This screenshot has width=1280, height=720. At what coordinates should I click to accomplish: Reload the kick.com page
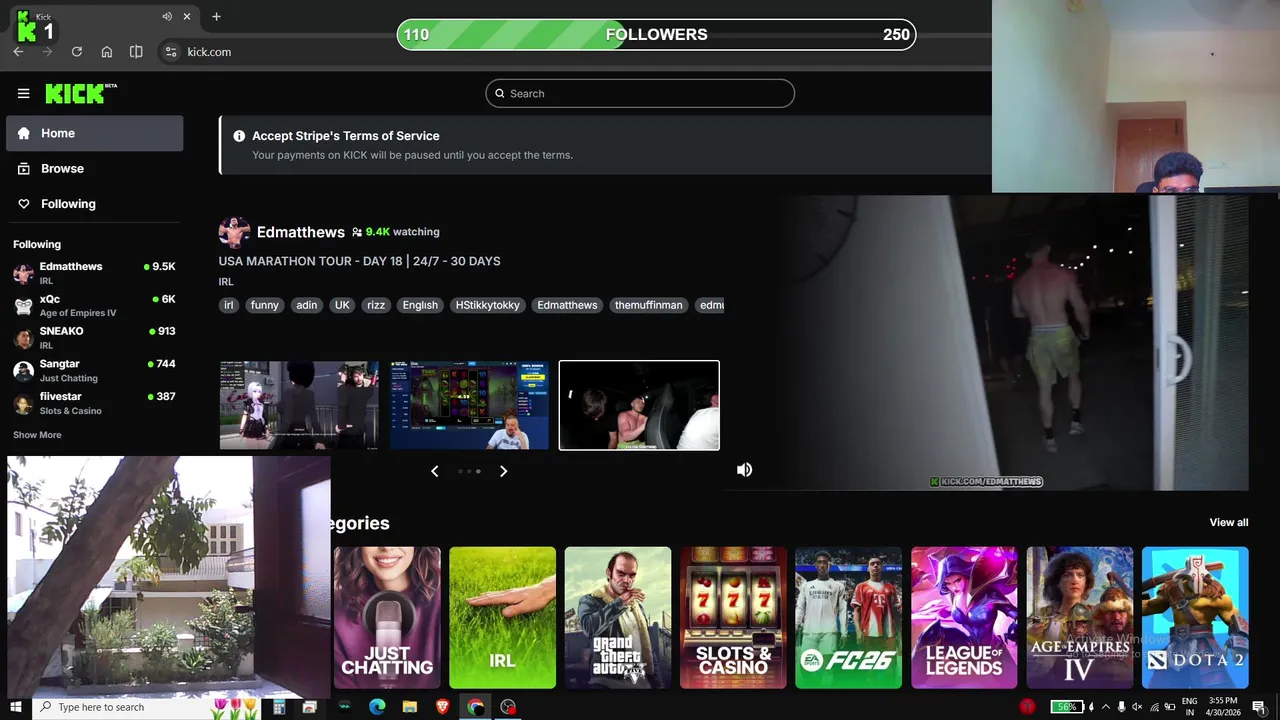76,52
